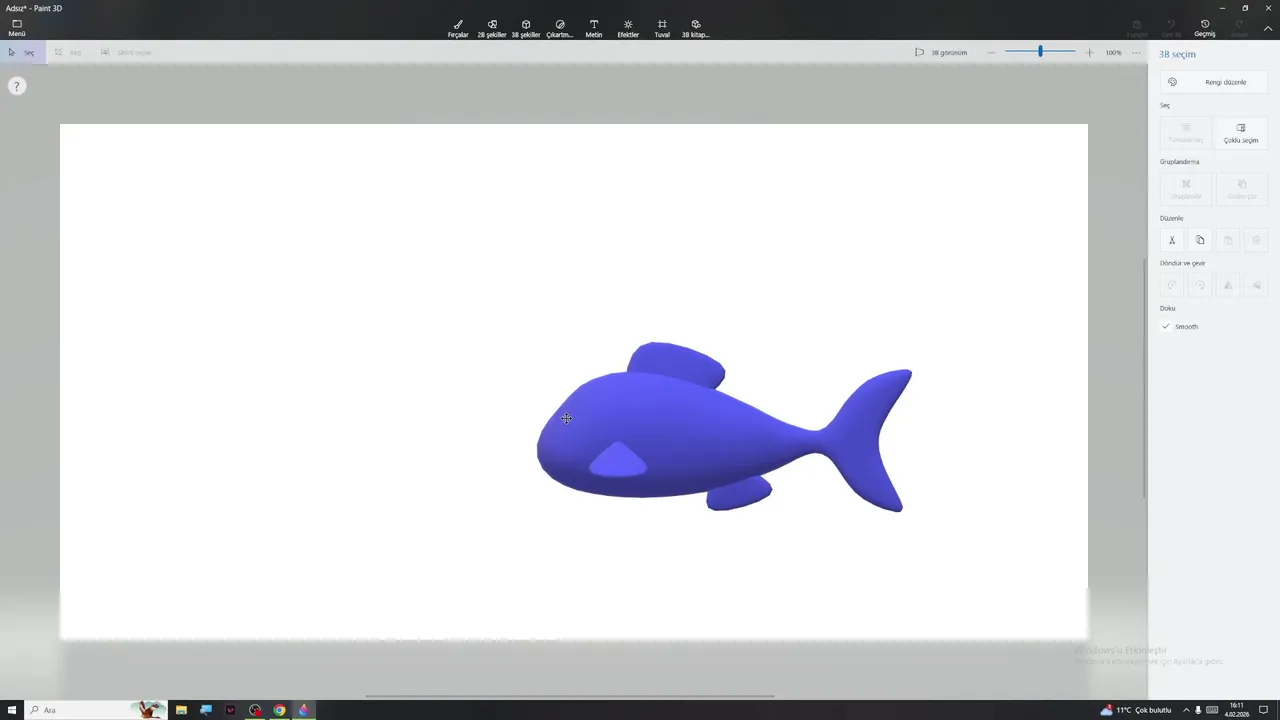Click the Paint 3D taskbar icon

pos(304,710)
